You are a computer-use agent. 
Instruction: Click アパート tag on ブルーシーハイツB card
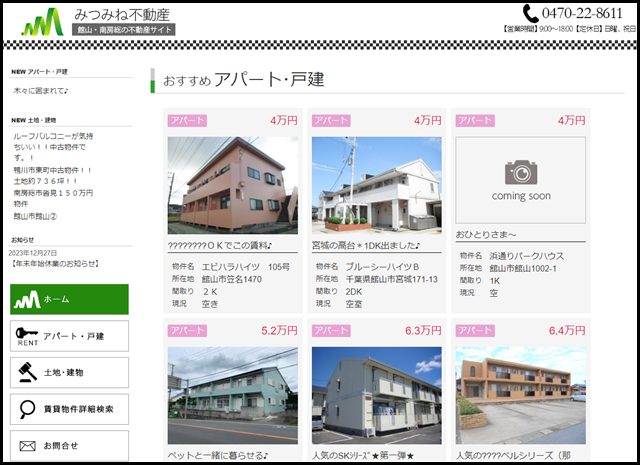coord(331,120)
